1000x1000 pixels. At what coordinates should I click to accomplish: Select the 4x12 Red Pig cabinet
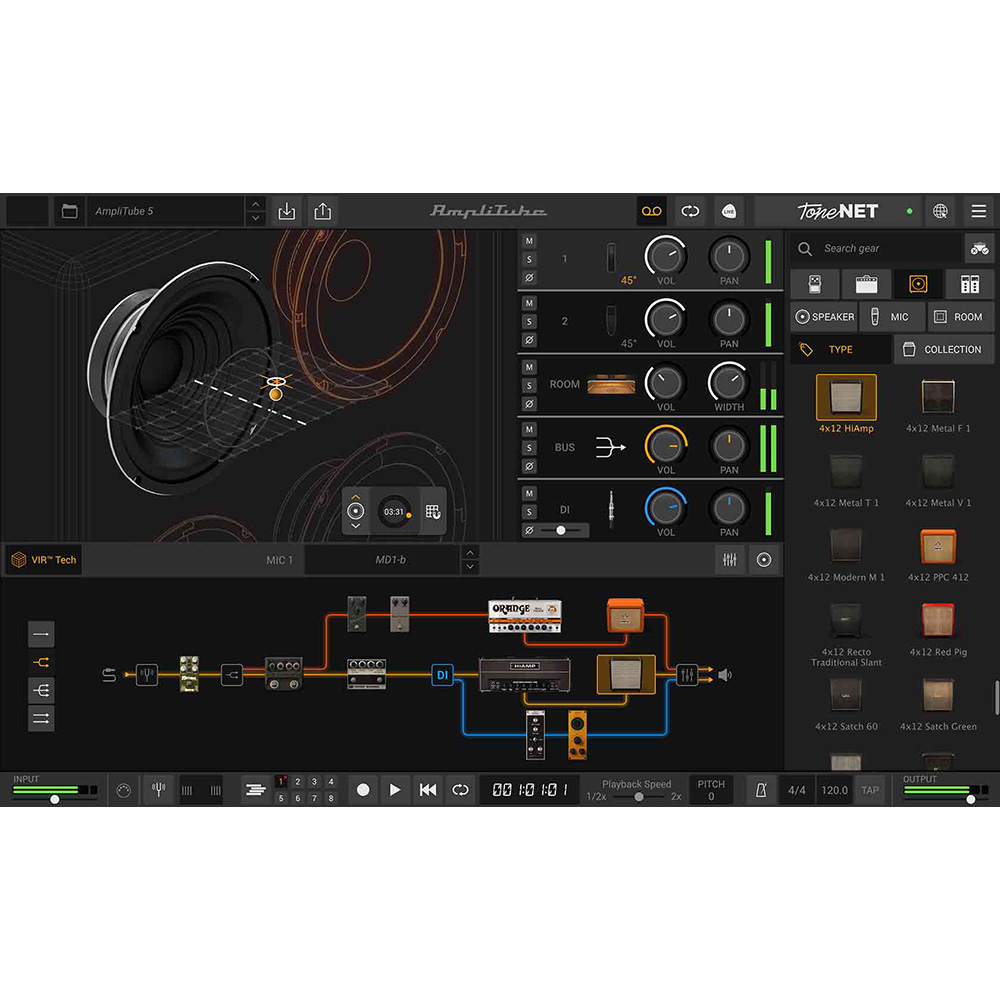click(938, 629)
